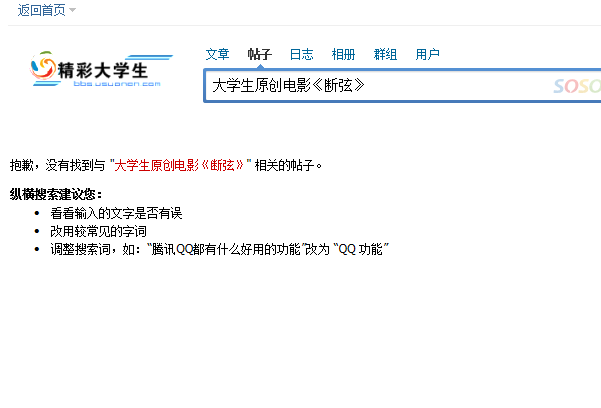Click the suggestion 改用较常见的字词

tap(99, 231)
